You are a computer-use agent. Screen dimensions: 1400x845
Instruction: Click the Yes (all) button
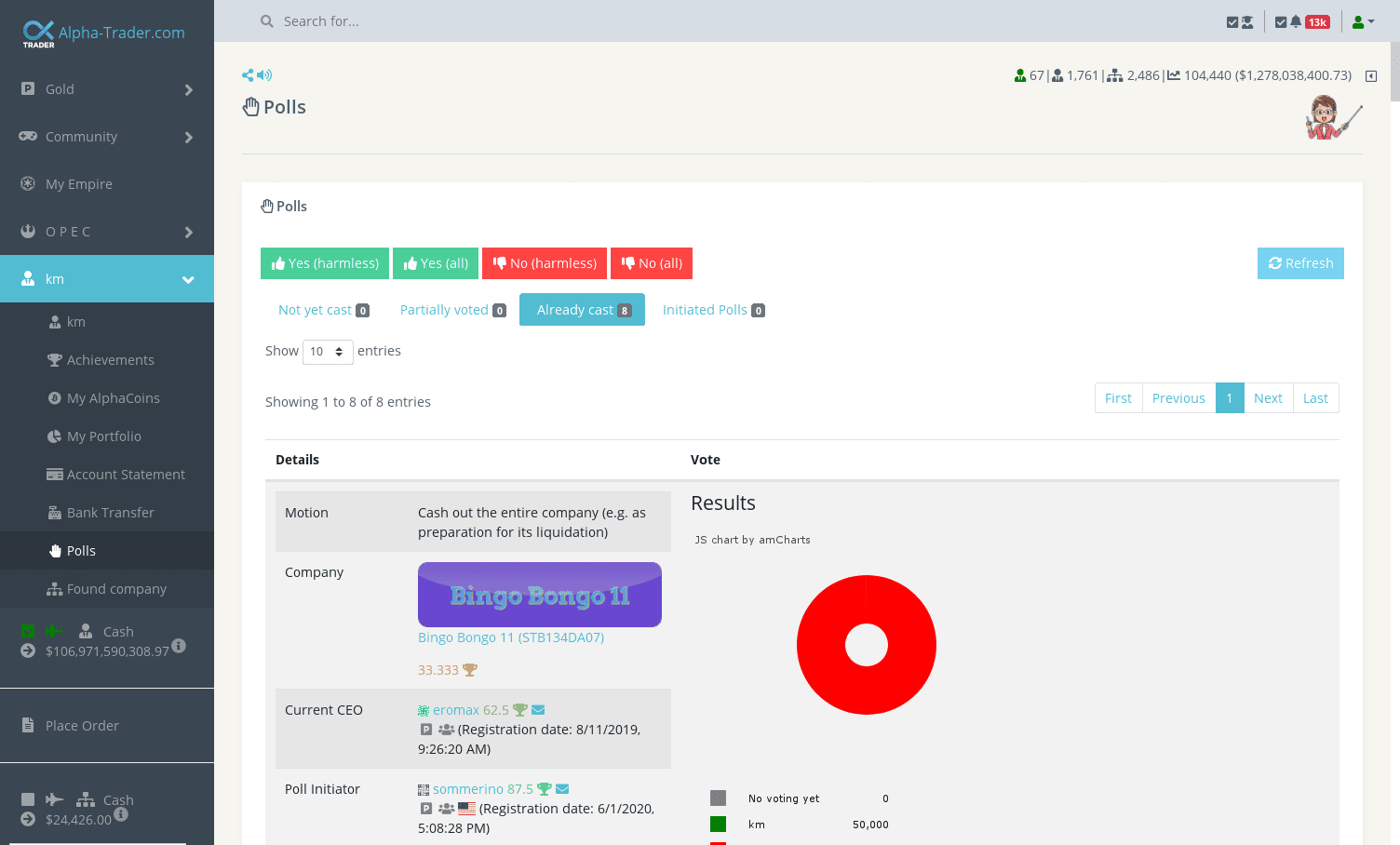(436, 263)
